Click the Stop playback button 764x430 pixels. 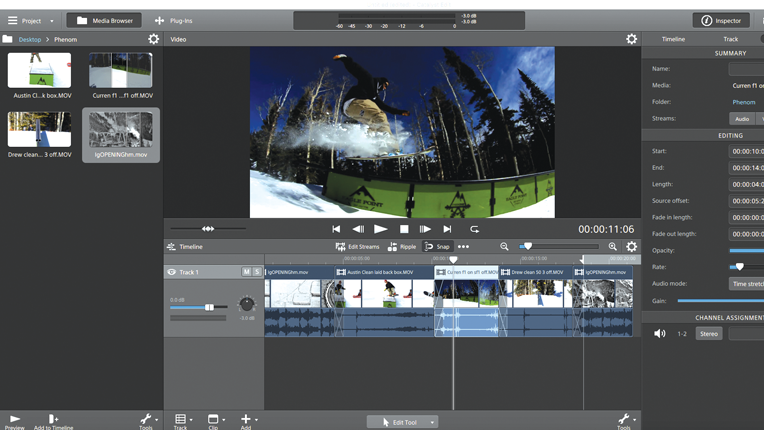pos(404,229)
